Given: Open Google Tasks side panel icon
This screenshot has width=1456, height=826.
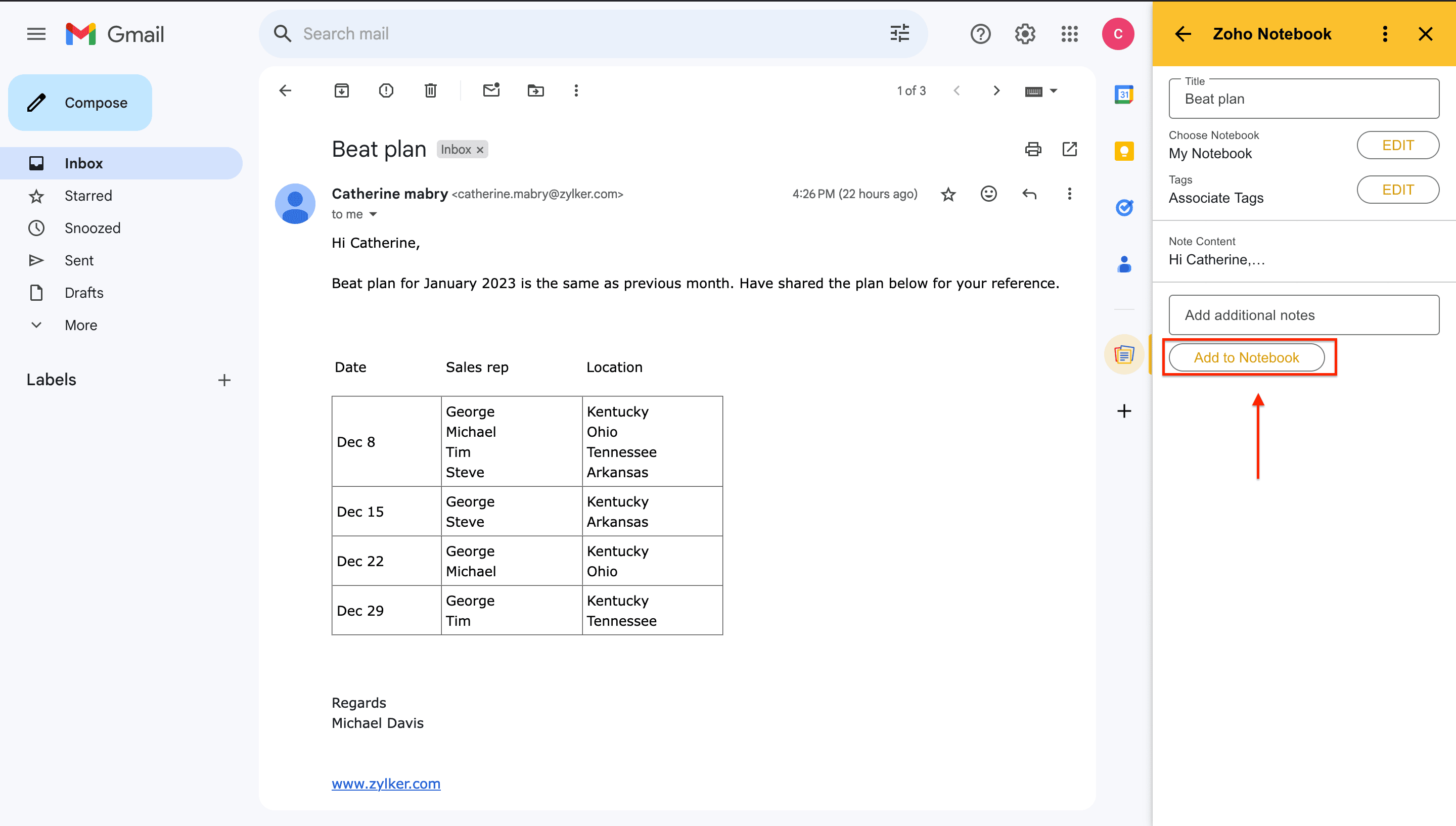Looking at the screenshot, I should pos(1124,208).
